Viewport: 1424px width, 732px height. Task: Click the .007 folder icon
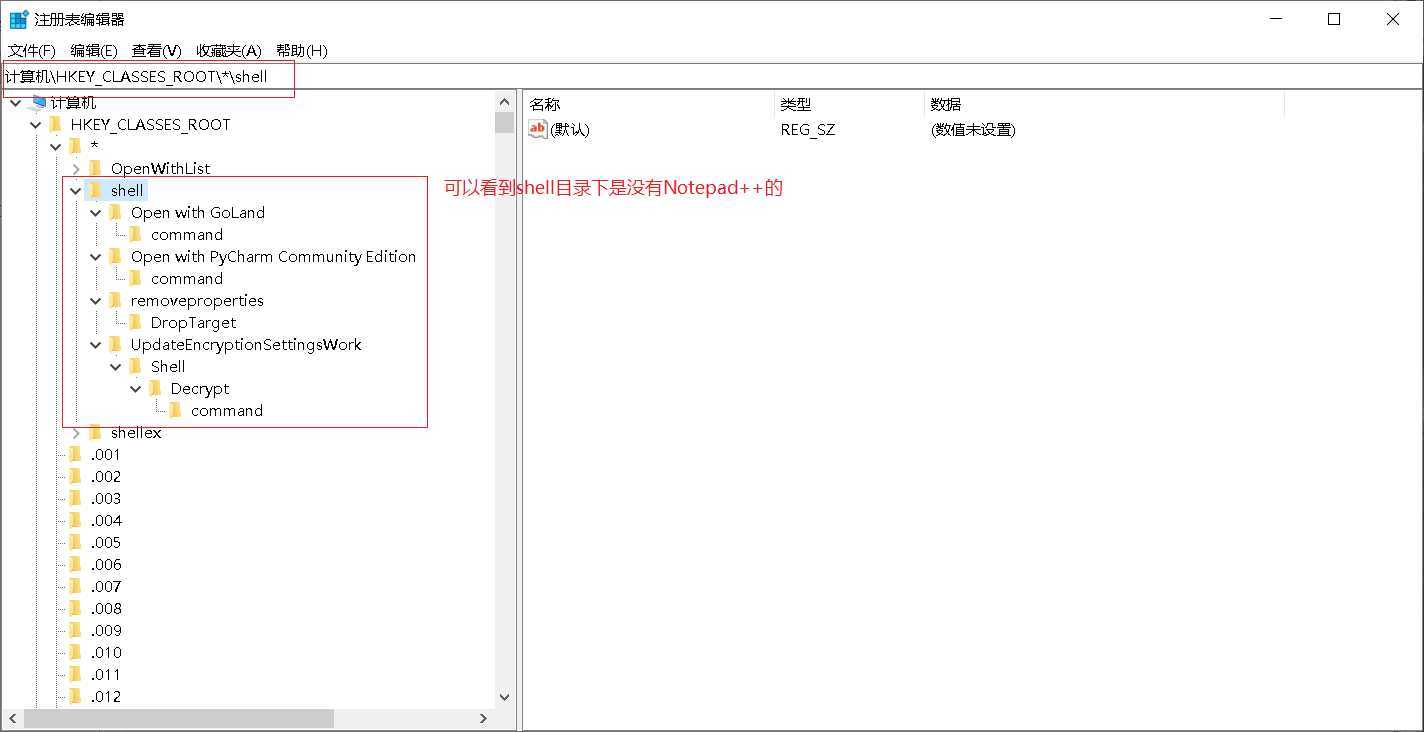pyautogui.click(x=76, y=586)
